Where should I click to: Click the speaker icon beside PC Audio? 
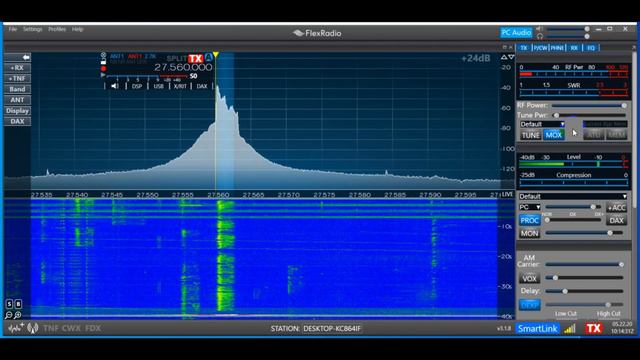(540, 29)
